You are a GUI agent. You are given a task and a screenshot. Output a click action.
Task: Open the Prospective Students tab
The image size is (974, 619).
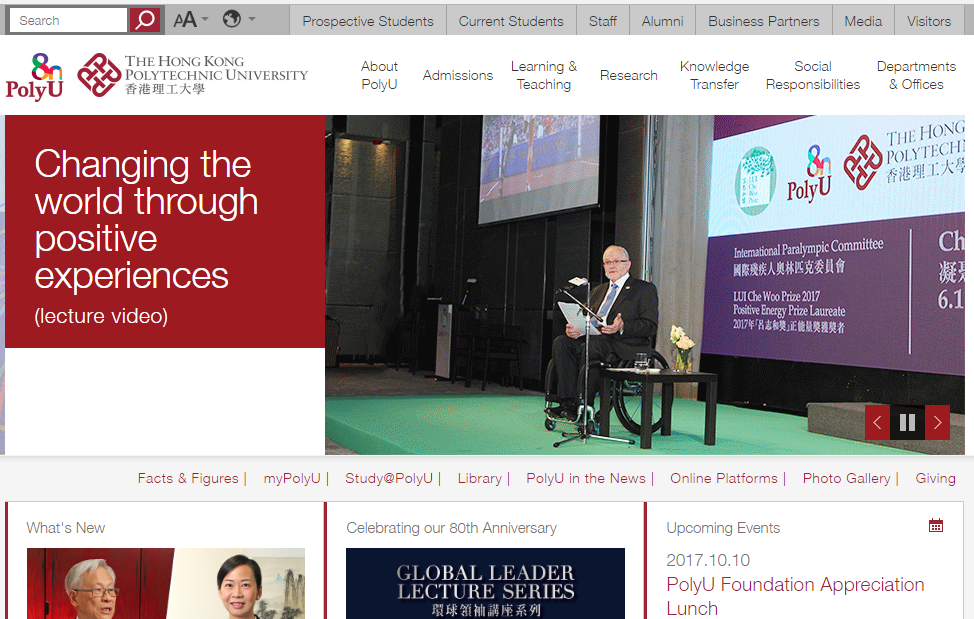pos(368,20)
